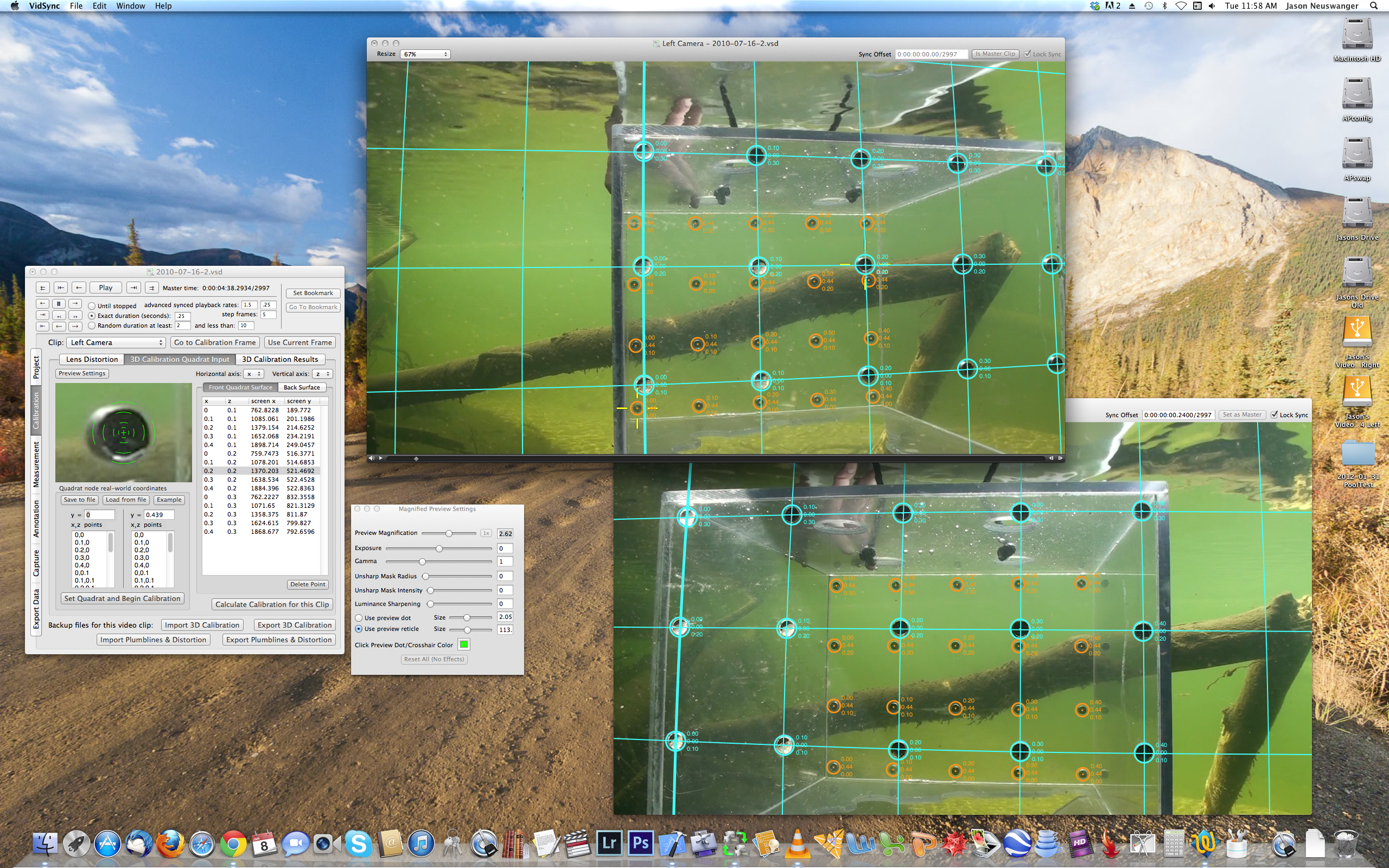
Task: Click the single-frame back arrow left of Play
Action: pyautogui.click(x=79, y=288)
